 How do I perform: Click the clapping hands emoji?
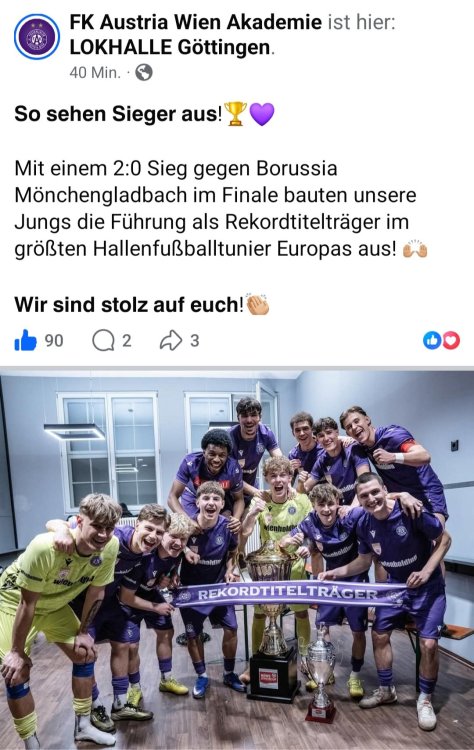tap(257, 304)
